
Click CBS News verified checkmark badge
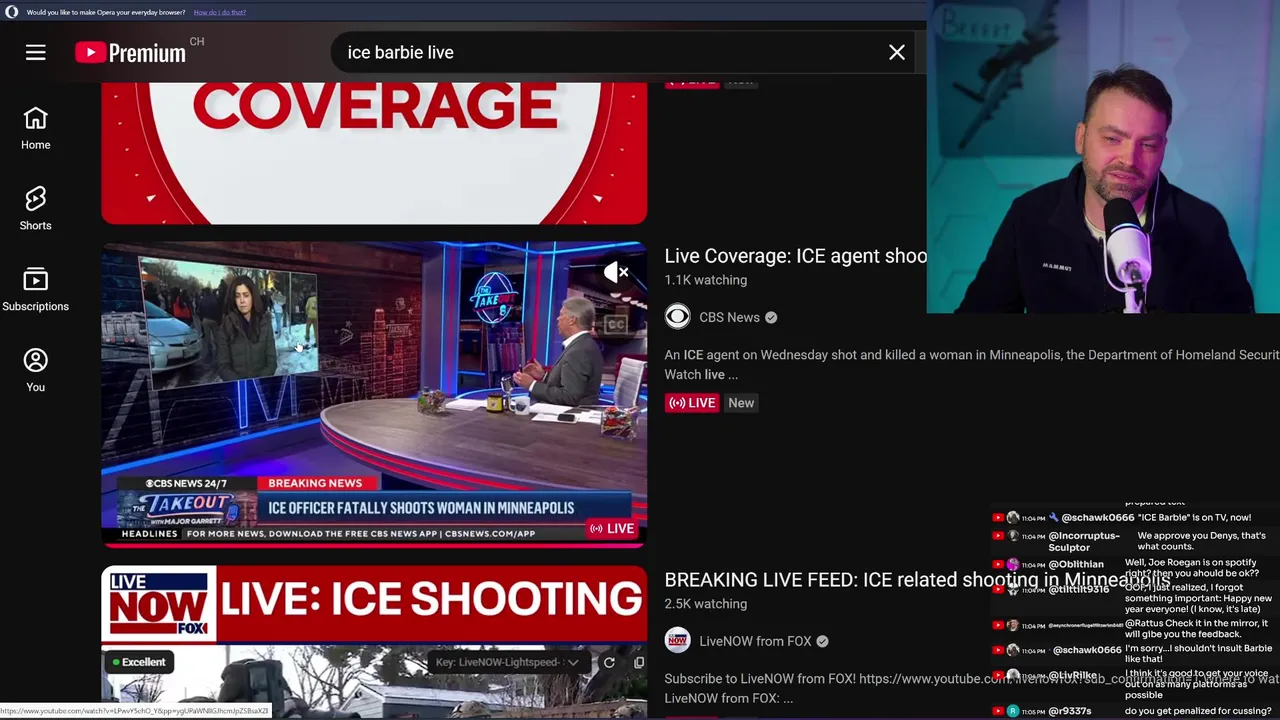(x=771, y=317)
